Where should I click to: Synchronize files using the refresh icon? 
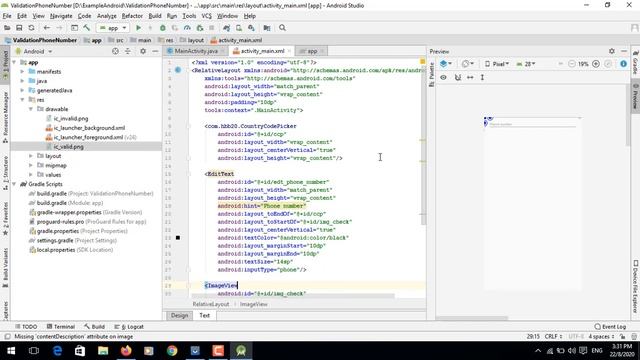pyautogui.click(x=31, y=28)
